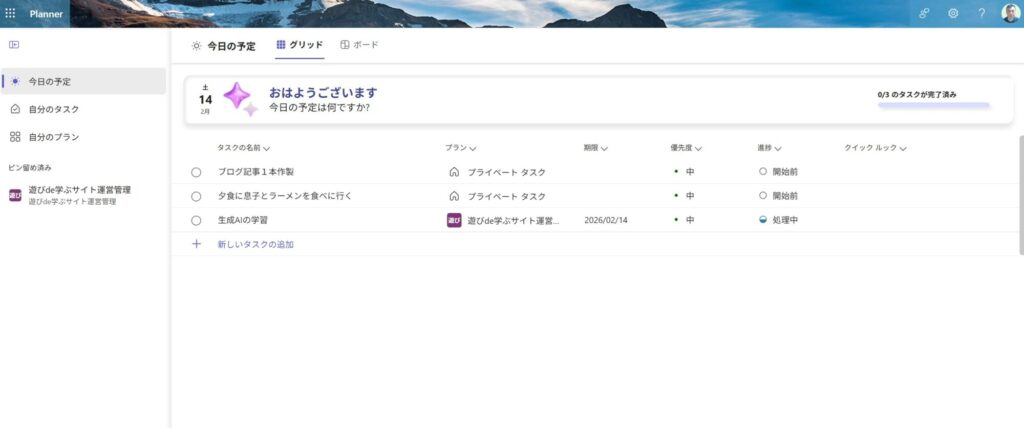1024x428 pixels.
Task: Open the app launcher waffle icon
Action: [11, 13]
